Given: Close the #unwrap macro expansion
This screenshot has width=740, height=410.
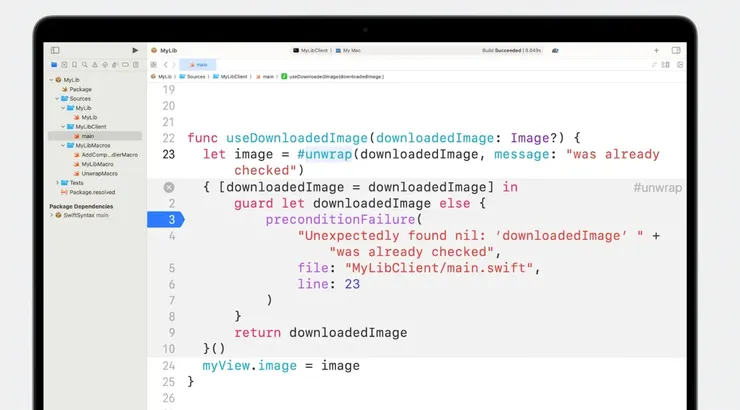Looking at the screenshot, I should (169, 187).
